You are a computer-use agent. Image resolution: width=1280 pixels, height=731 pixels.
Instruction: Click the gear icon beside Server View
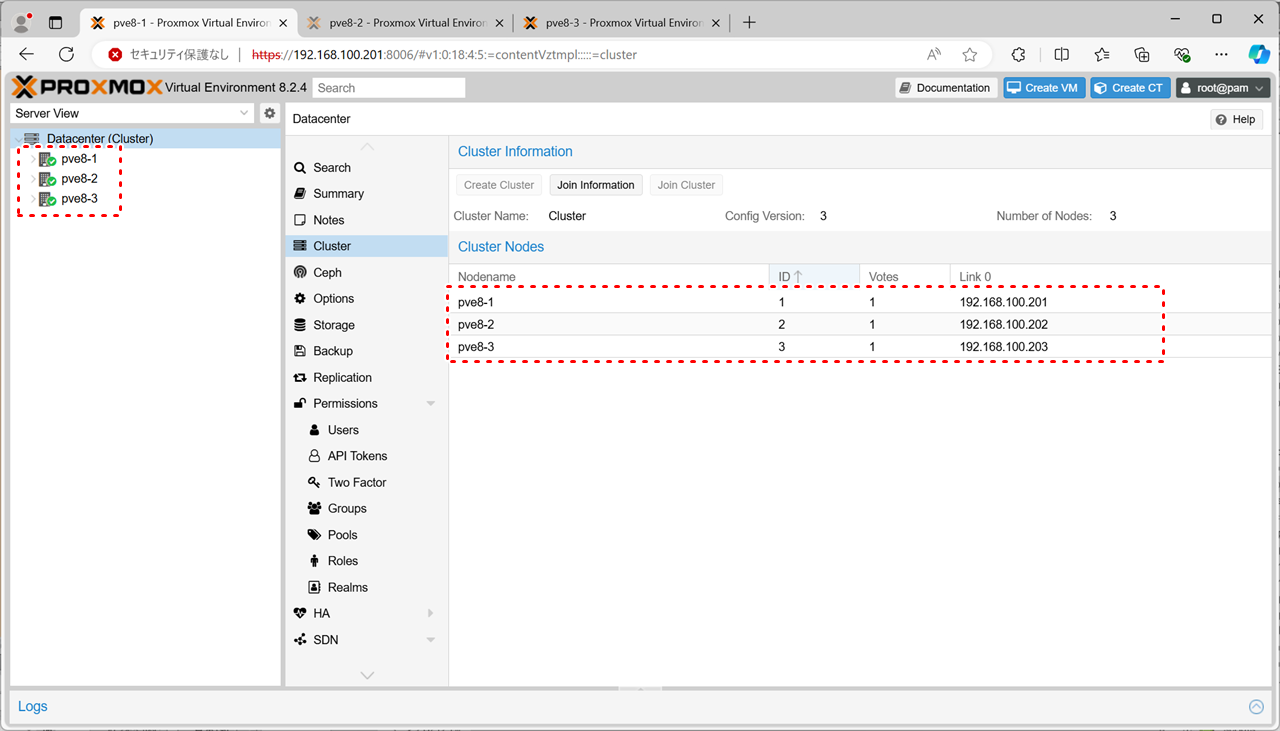[269, 114]
